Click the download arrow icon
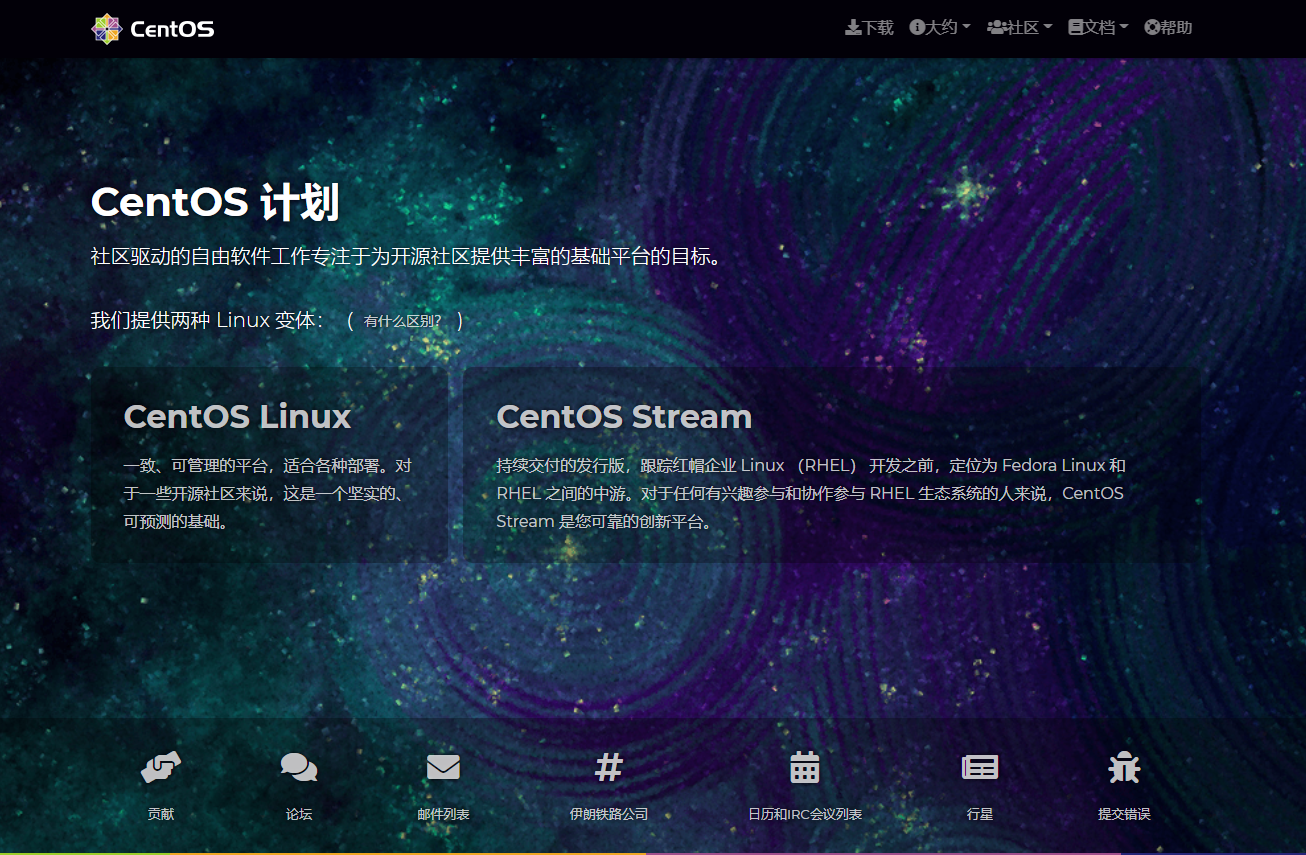This screenshot has width=1306, height=855. coord(853,28)
